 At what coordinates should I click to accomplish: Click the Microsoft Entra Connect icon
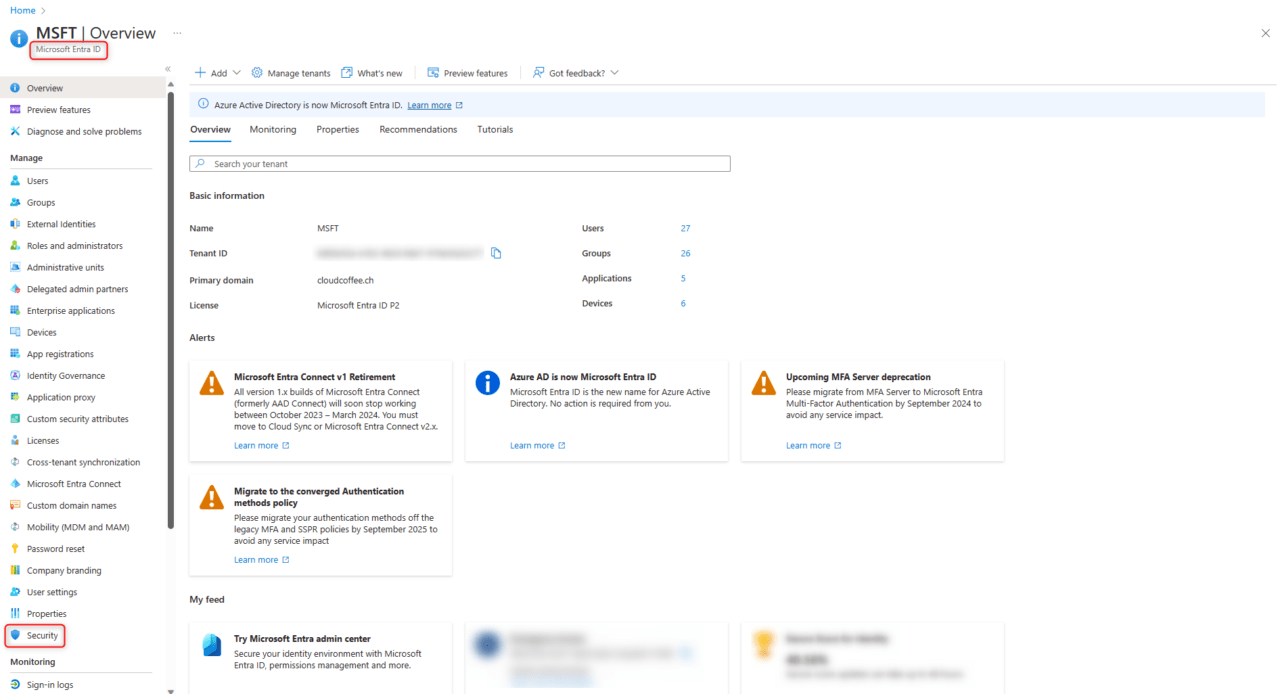click(16, 484)
